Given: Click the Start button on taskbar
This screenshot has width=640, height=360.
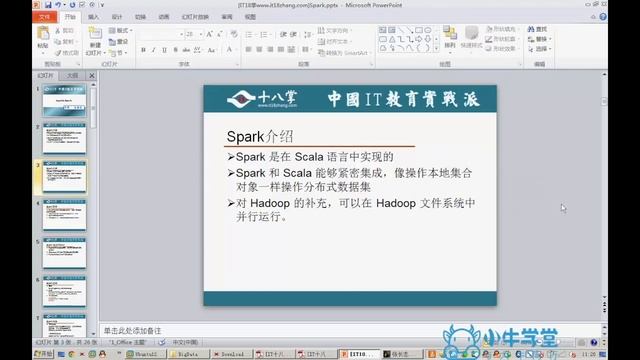Looking at the screenshot, I should (x=43, y=354).
